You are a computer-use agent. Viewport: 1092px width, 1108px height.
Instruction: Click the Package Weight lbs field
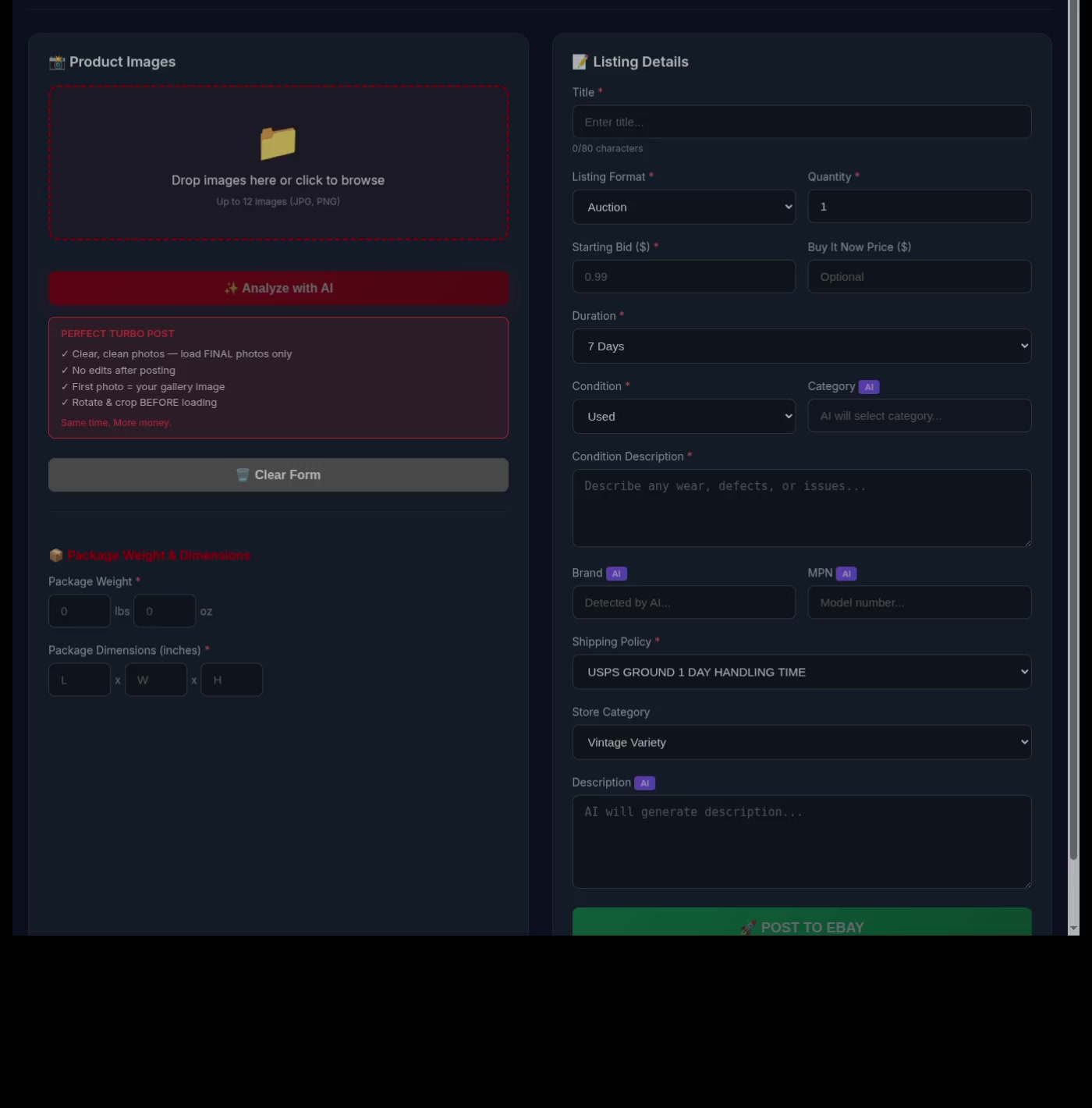click(x=80, y=612)
